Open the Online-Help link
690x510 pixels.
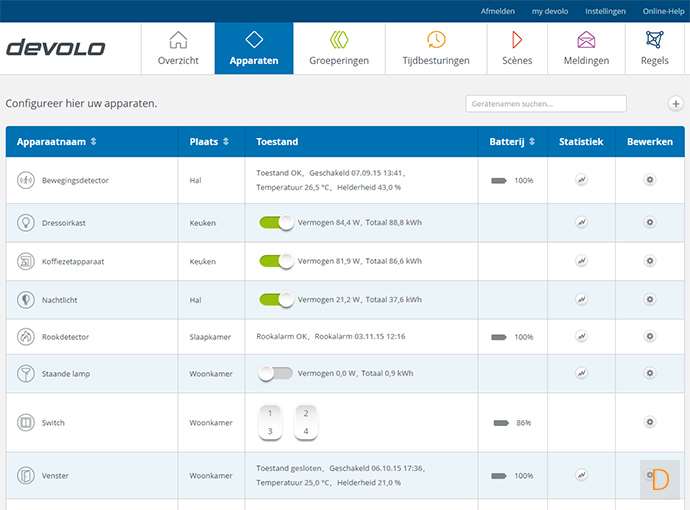click(x=661, y=11)
